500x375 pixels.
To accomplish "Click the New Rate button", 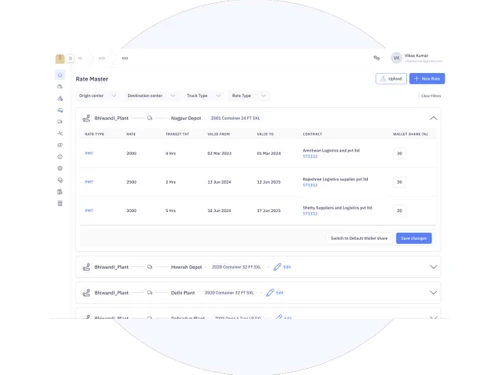I will (x=427, y=79).
